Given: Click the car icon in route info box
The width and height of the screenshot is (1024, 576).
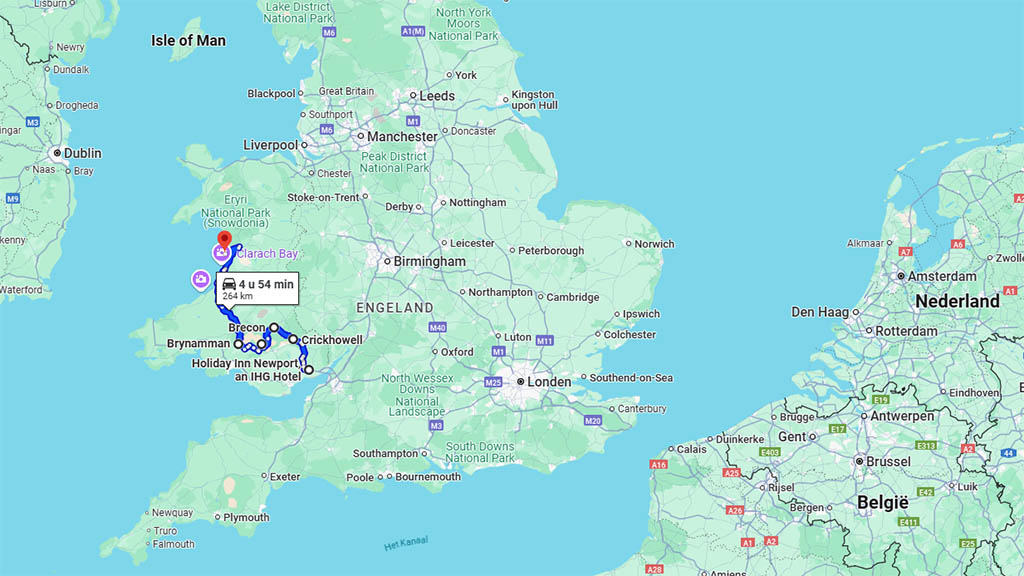Looking at the screenshot, I should [229, 284].
